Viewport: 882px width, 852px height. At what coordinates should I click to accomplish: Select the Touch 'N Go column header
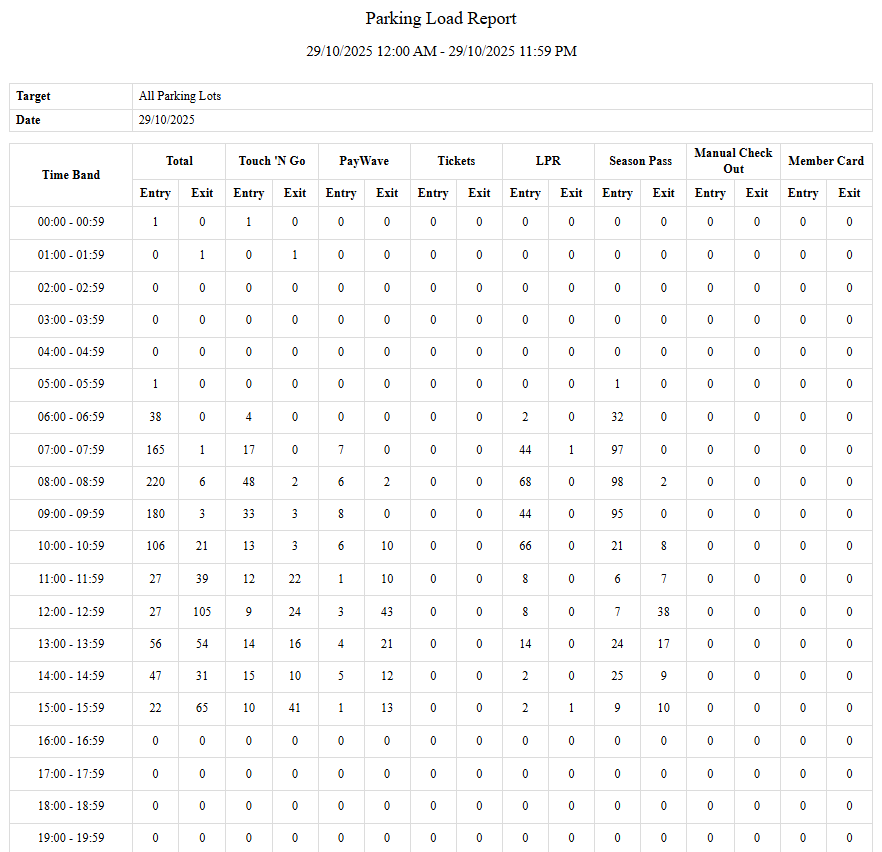click(x=272, y=161)
